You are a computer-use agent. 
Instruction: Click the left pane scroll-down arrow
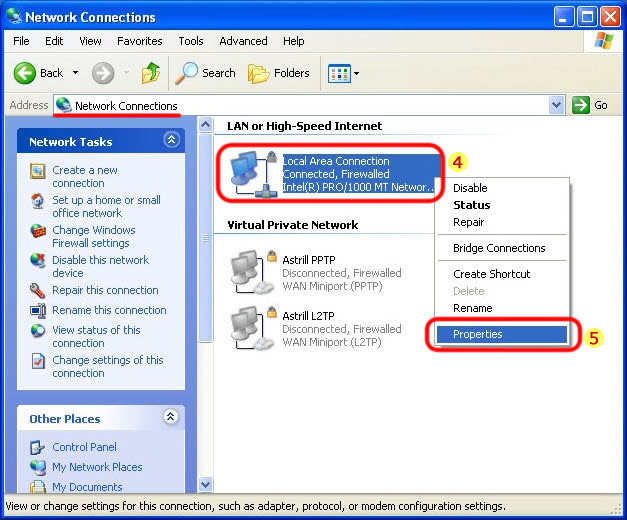coord(206,485)
